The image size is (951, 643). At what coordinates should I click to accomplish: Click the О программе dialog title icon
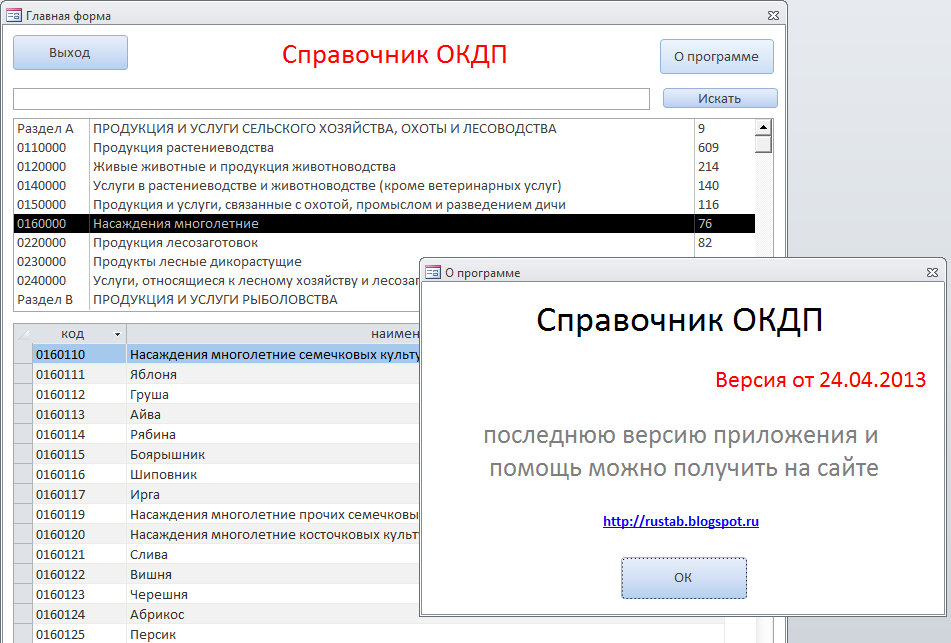point(432,272)
